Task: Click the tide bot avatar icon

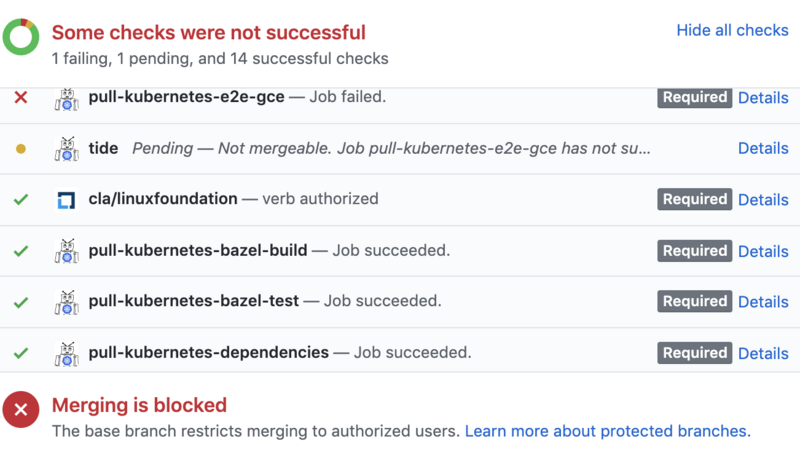Action: click(66, 149)
